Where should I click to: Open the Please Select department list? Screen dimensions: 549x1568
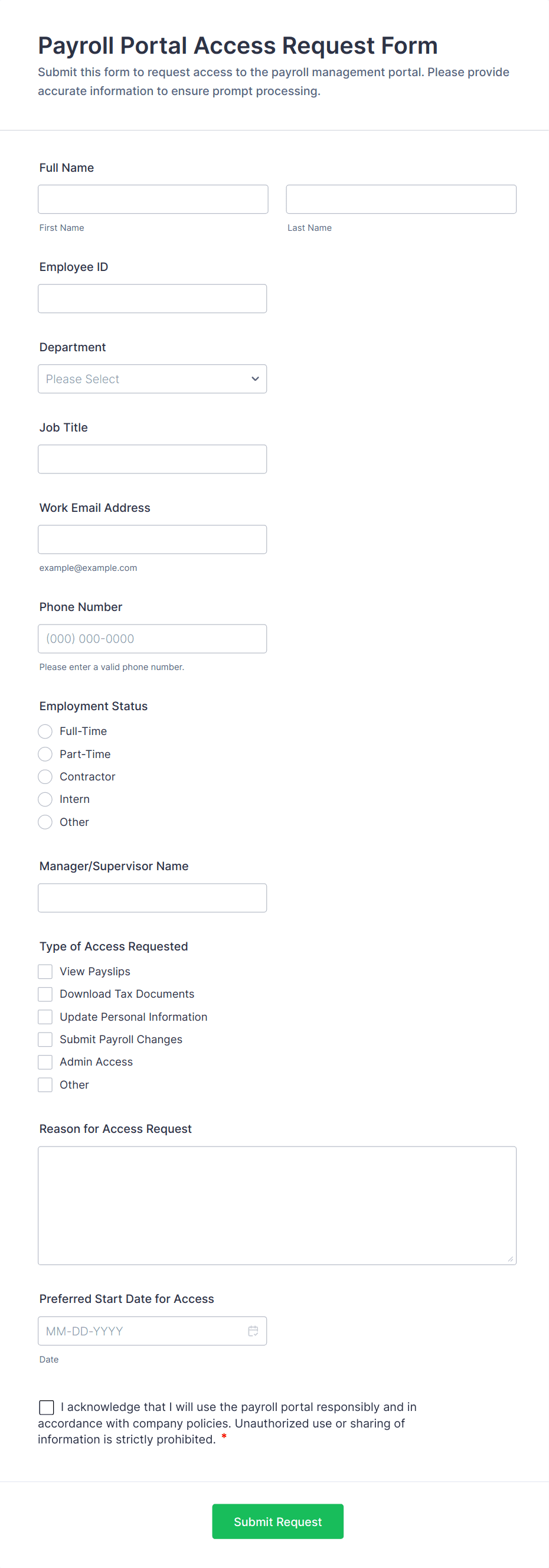(152, 378)
